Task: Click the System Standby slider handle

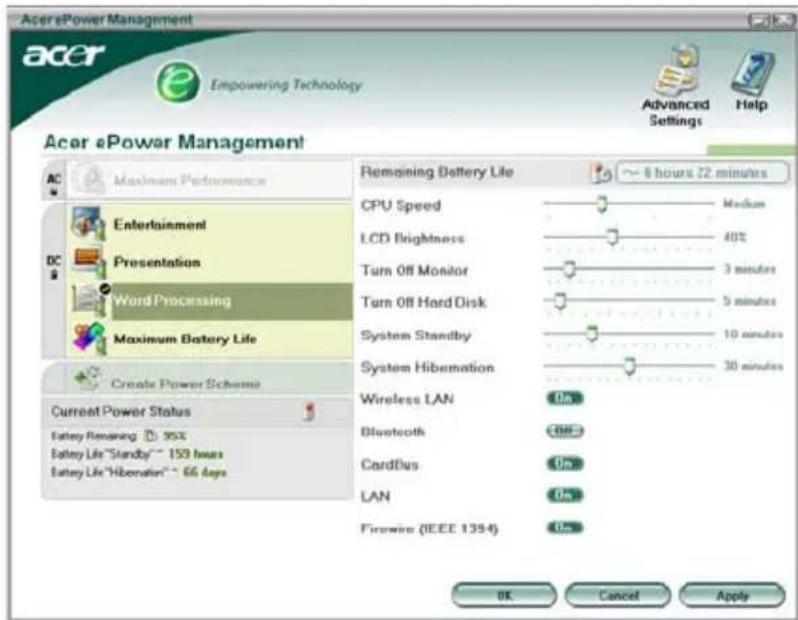Action: (x=591, y=334)
